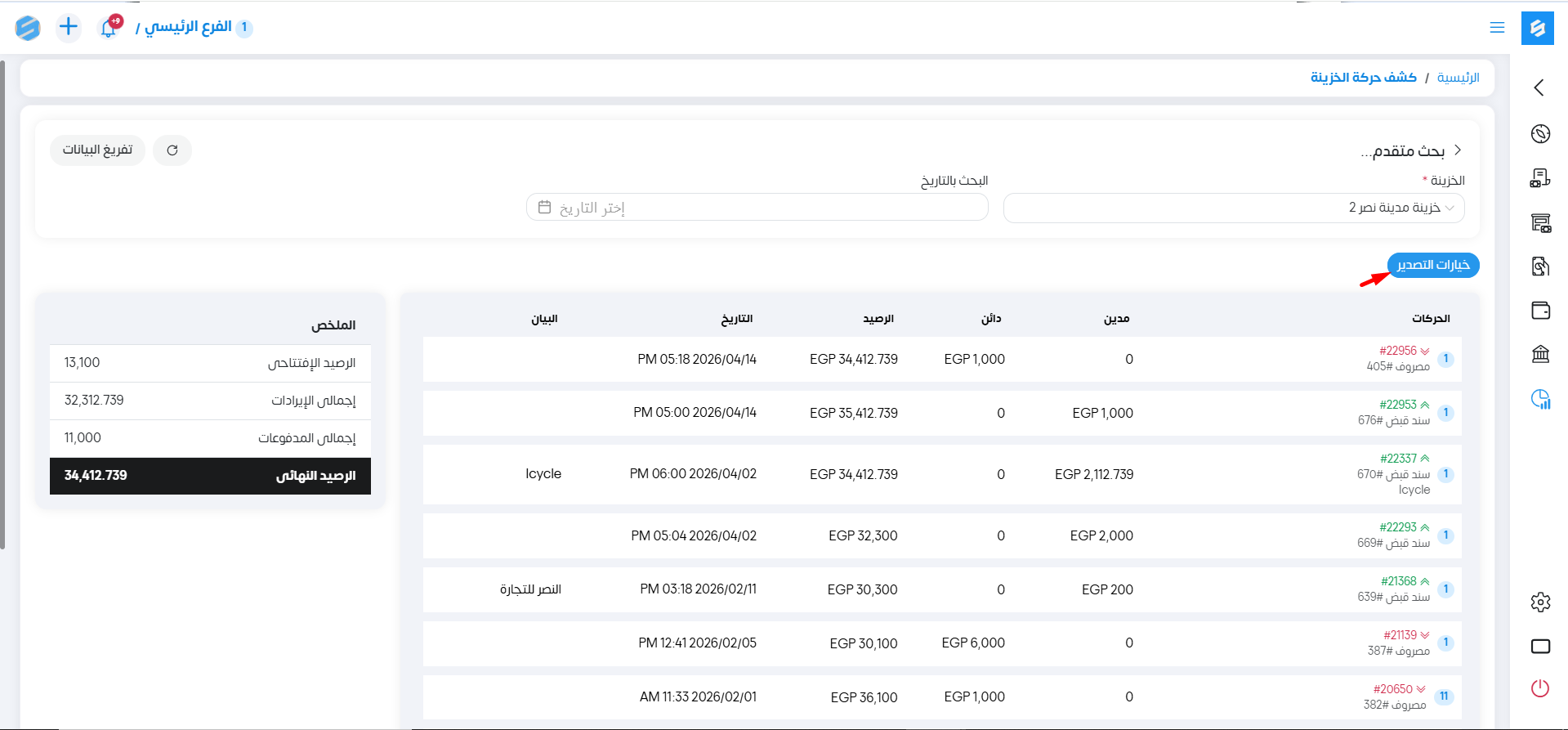
Task: Click the notifications bell icon
Action: (108, 28)
